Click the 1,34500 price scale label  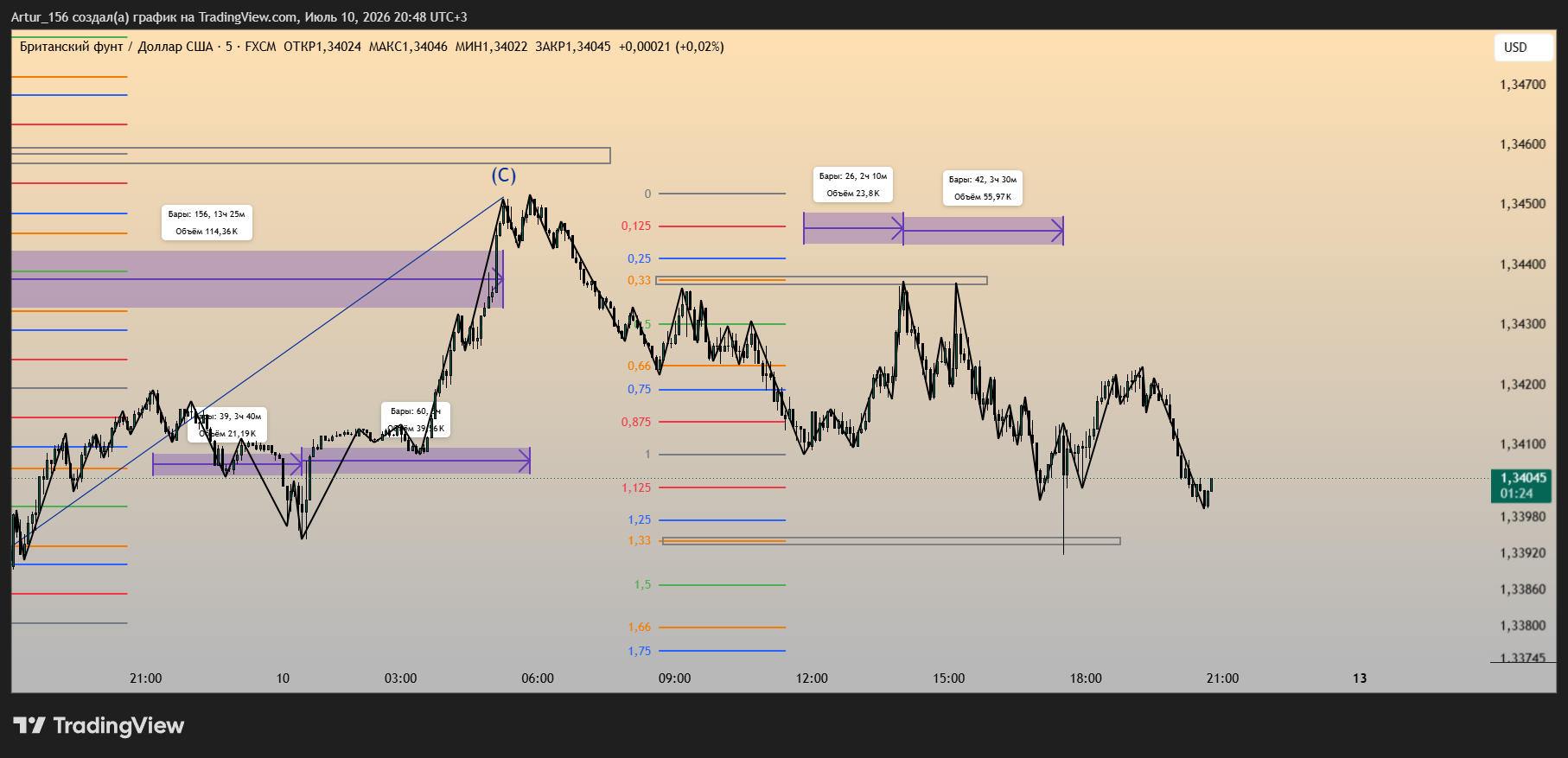click(x=1523, y=204)
